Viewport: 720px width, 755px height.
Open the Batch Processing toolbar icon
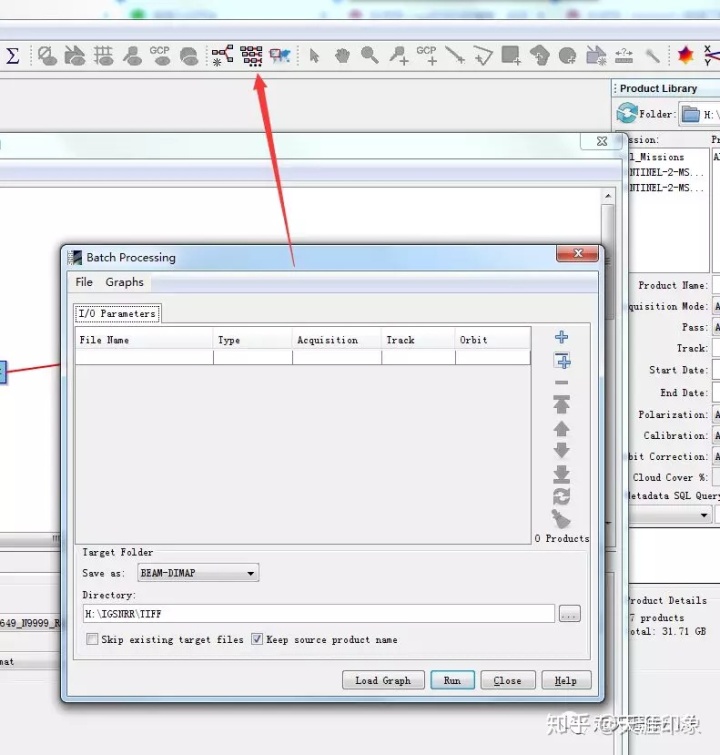coord(251,56)
